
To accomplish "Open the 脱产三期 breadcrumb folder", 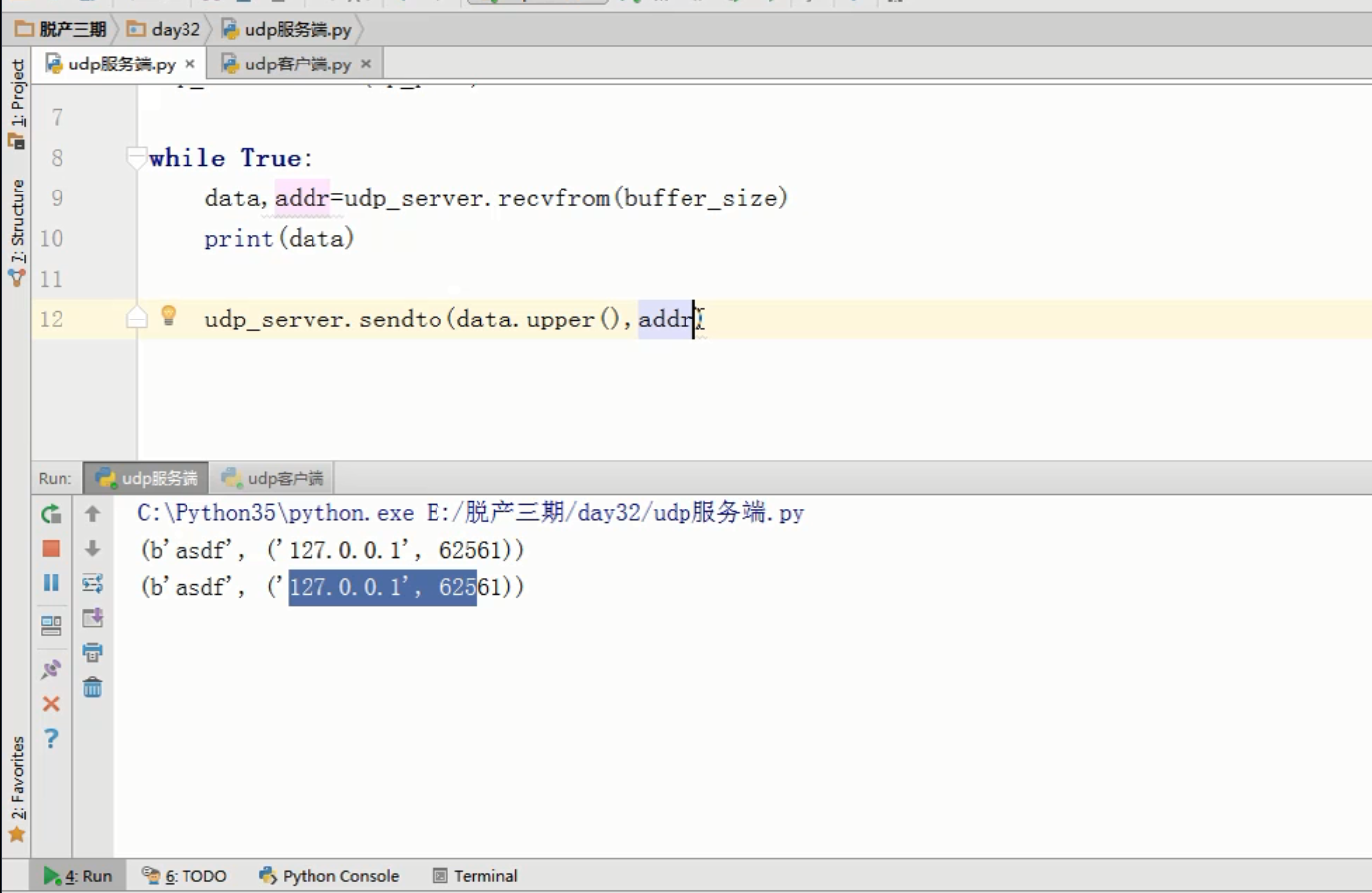I will click(62, 29).
